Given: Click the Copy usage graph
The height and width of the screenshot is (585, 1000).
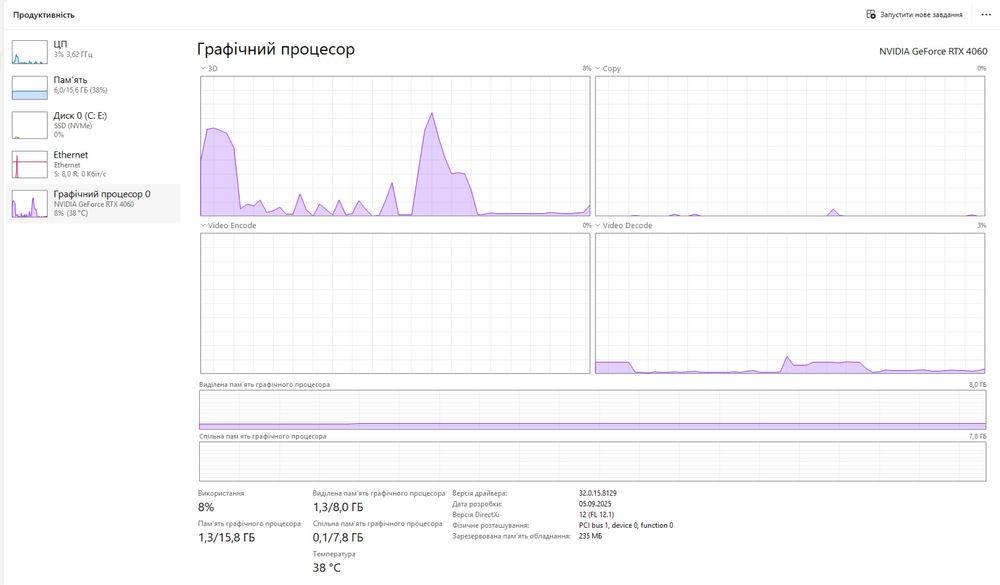Looking at the screenshot, I should [790, 146].
